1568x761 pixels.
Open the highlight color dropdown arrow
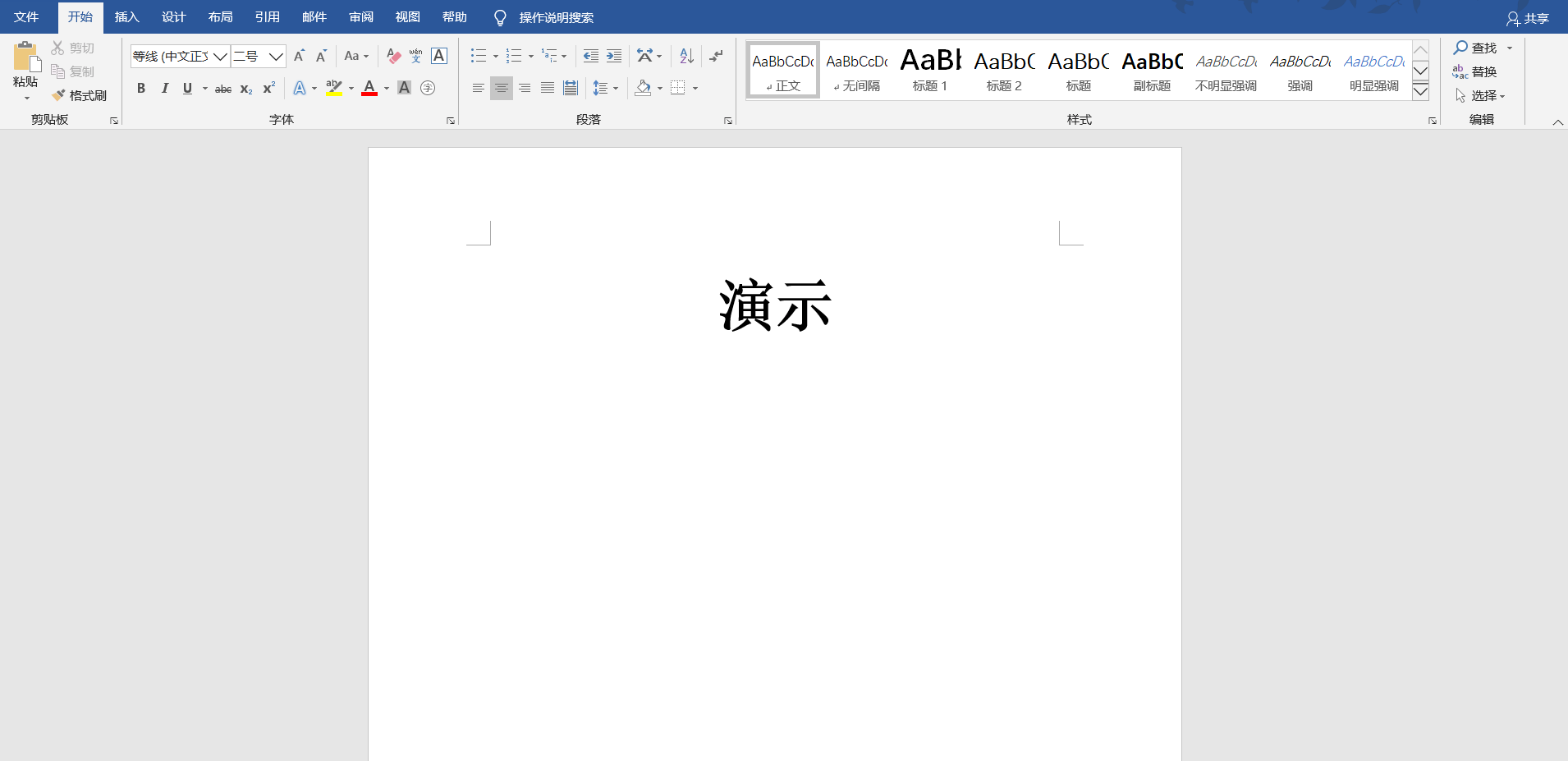351,88
